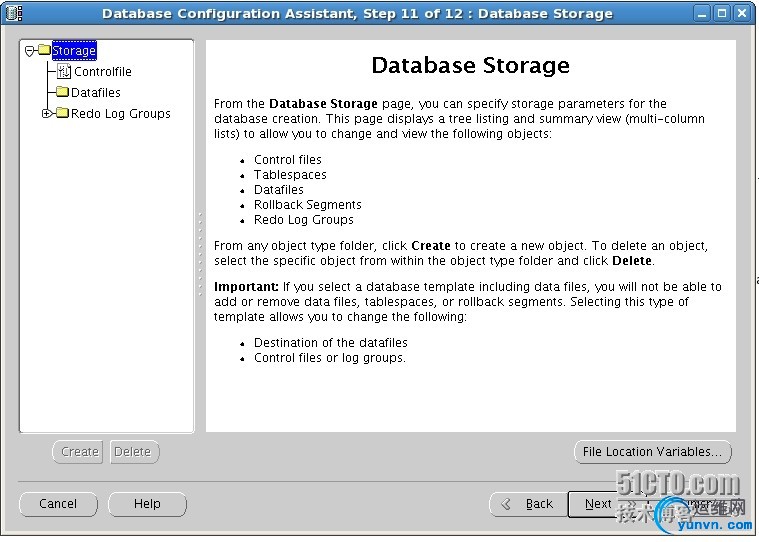Click 'Destination of the datafiles' text
This screenshot has width=759, height=542.
pyautogui.click(x=331, y=343)
